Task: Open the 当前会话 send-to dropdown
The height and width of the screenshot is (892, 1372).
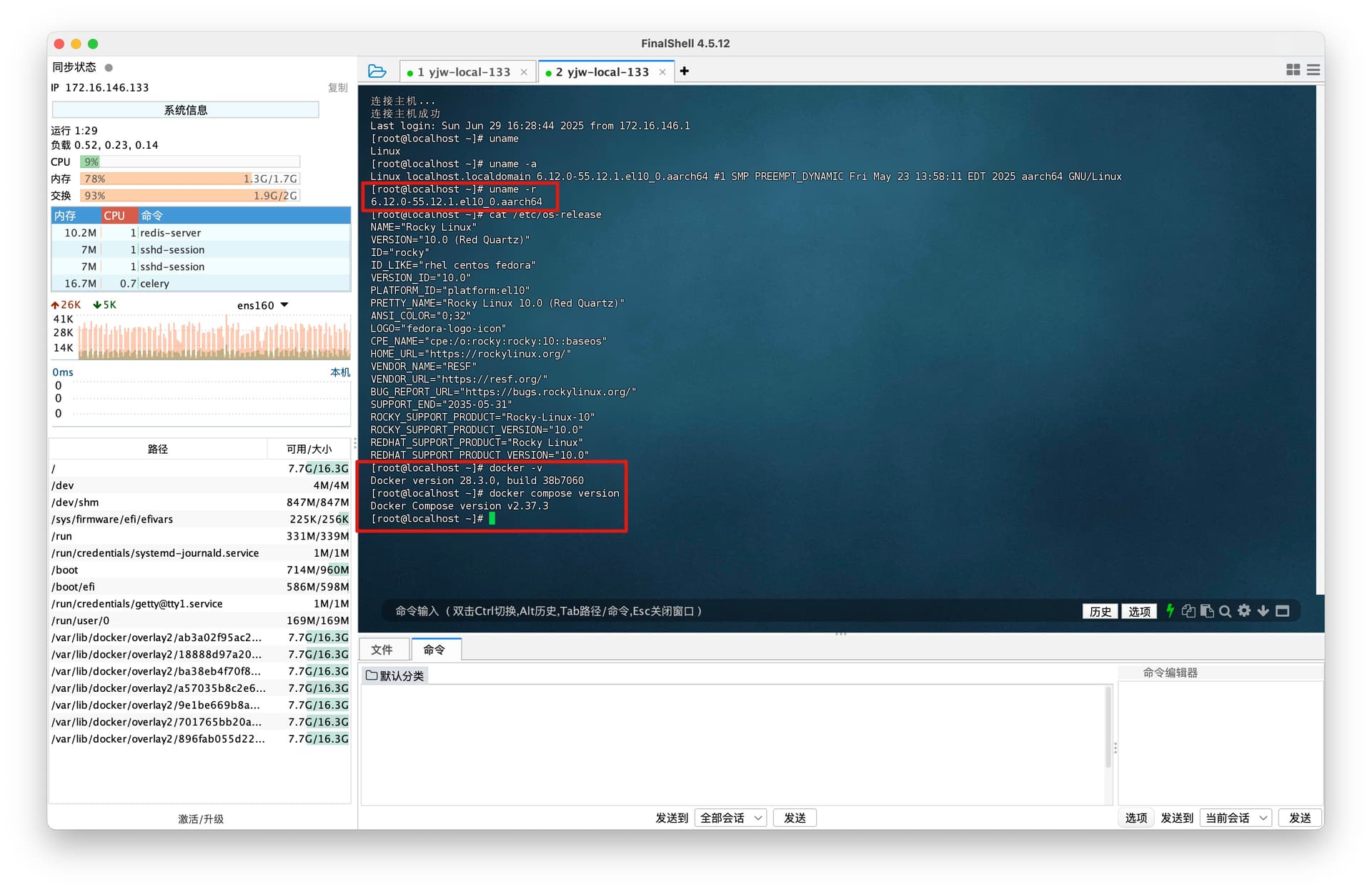Action: [1236, 818]
